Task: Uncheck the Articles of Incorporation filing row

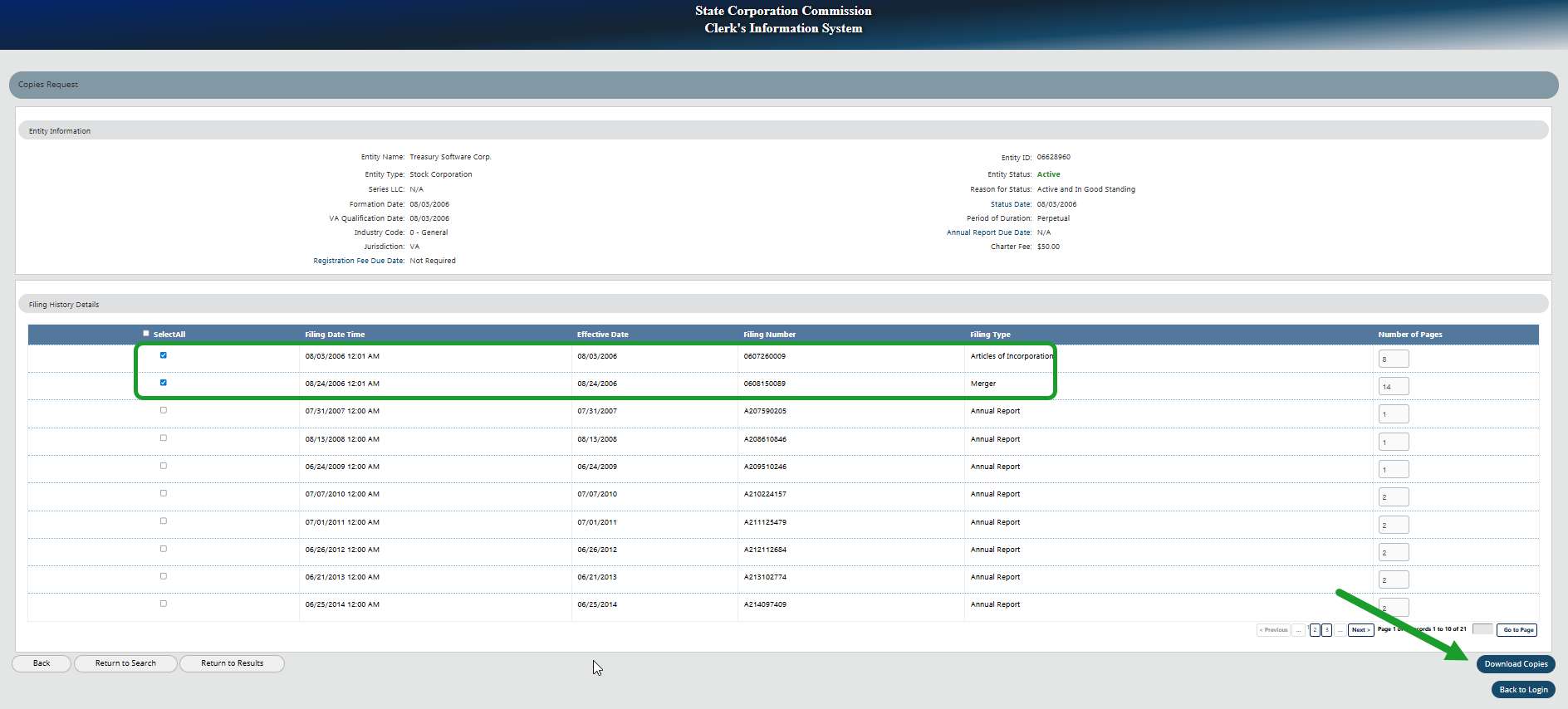Action: point(164,355)
